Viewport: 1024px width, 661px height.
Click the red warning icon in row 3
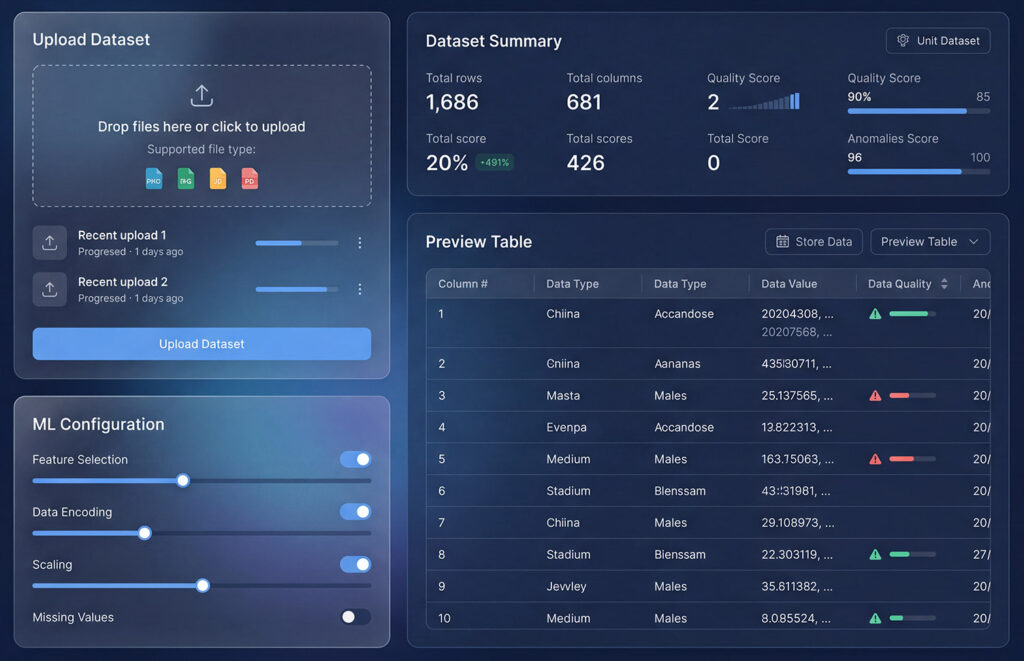[875, 396]
